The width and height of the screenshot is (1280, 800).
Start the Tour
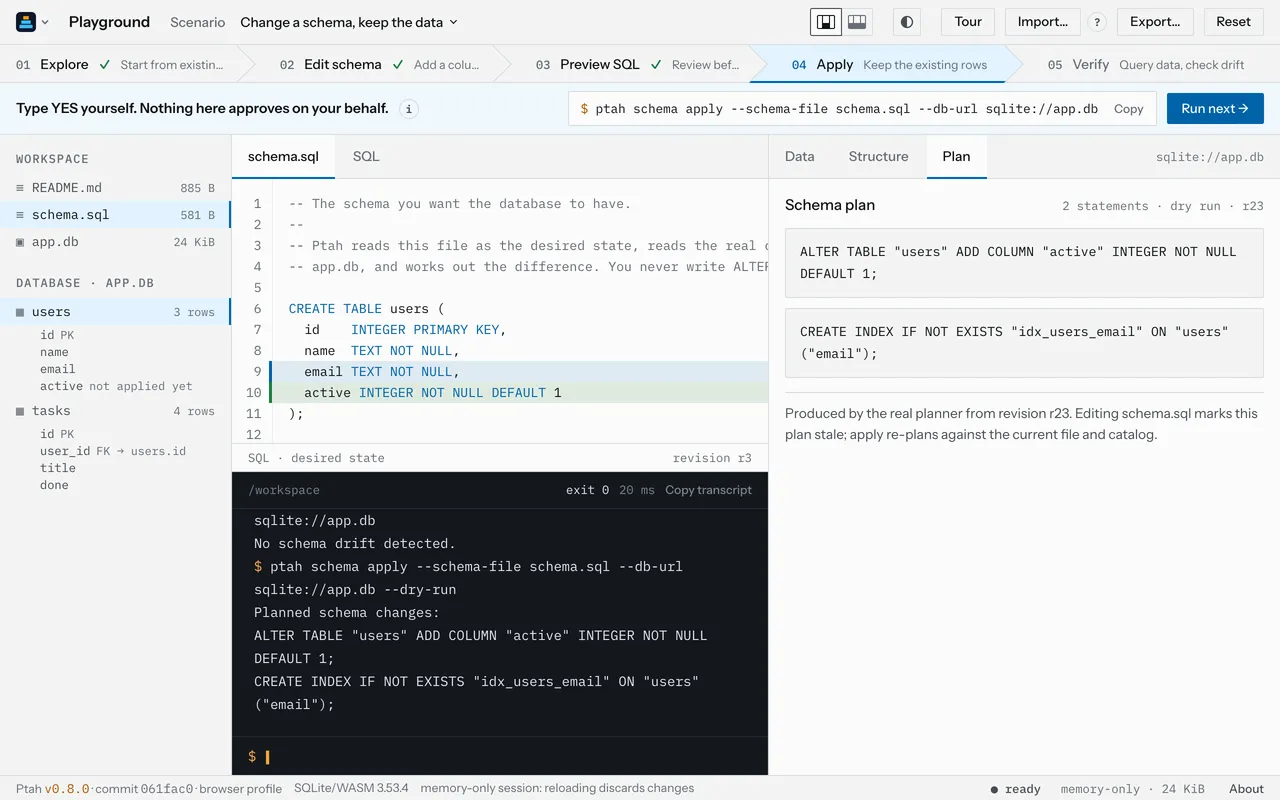tap(968, 22)
